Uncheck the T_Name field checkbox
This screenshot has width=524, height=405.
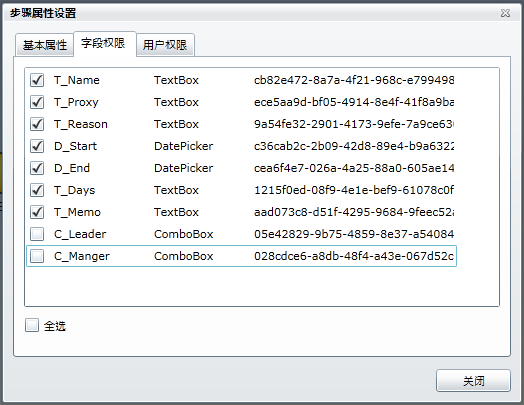[37, 80]
